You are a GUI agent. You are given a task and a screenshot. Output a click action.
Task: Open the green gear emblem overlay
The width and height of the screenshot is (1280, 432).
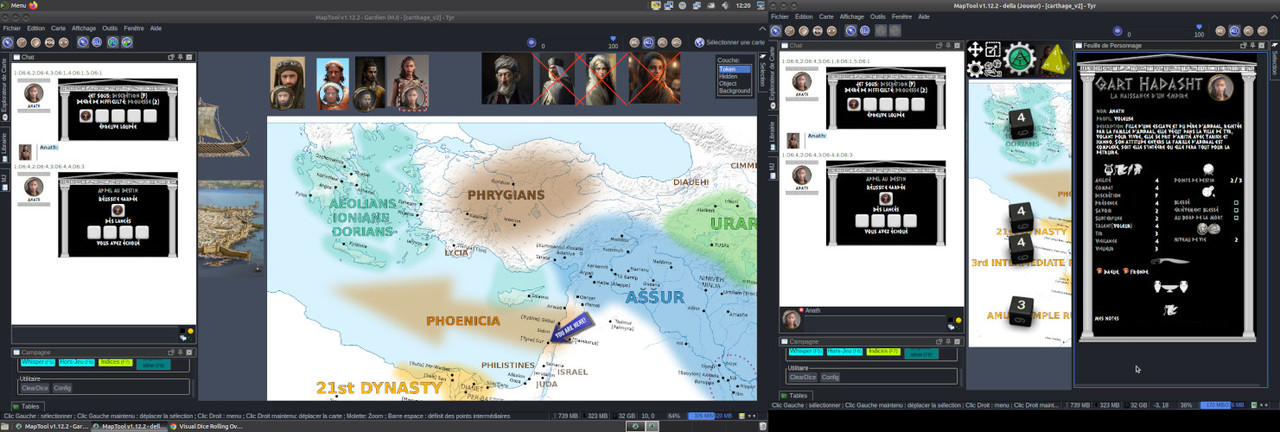pyautogui.click(x=1019, y=60)
